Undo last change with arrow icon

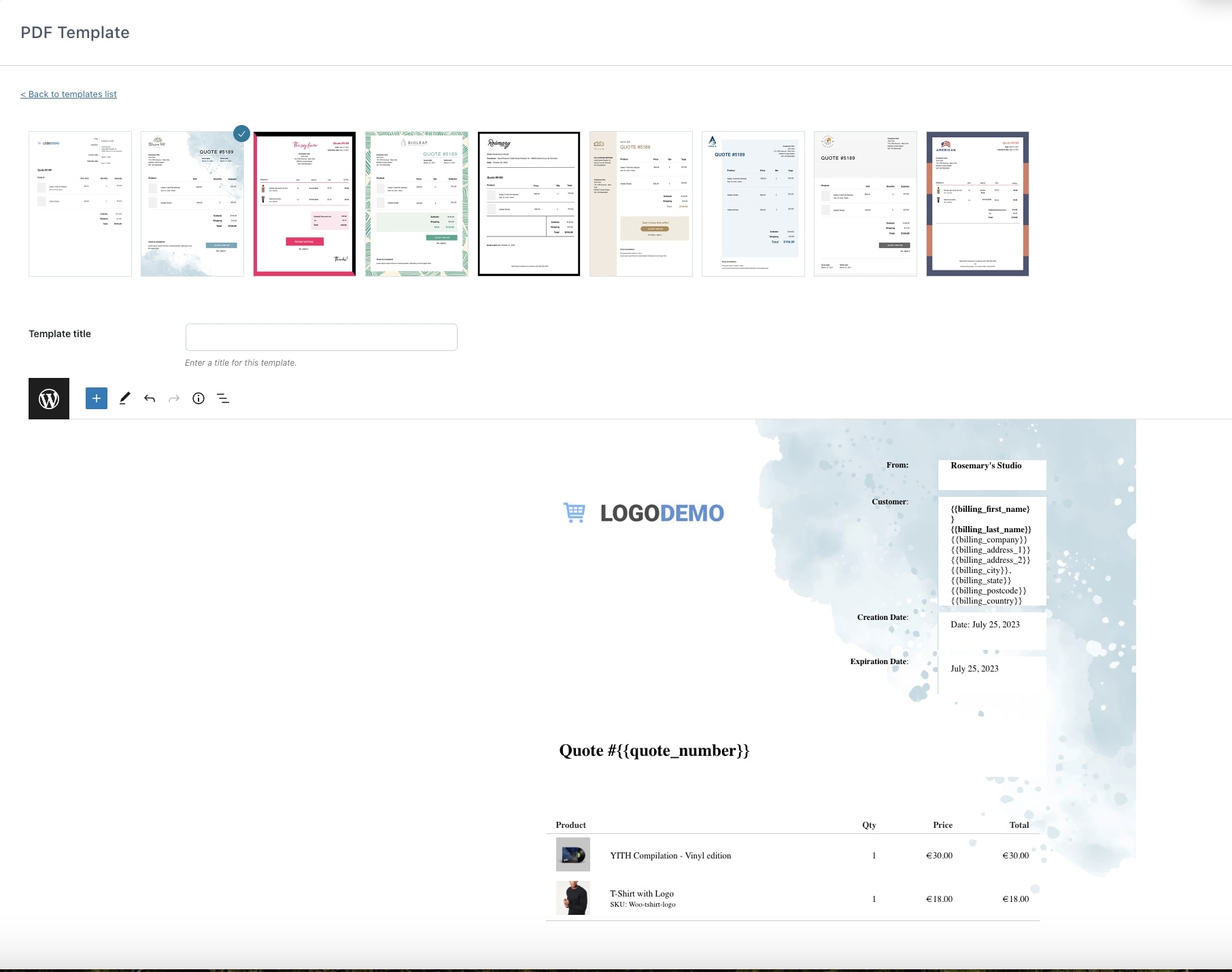(150, 398)
